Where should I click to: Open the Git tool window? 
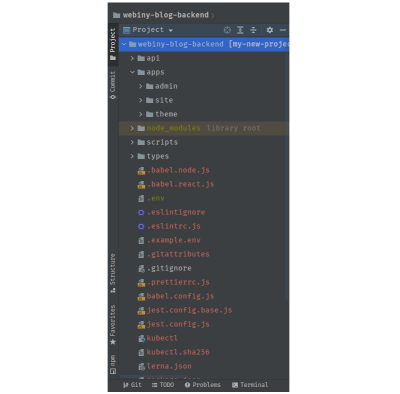(132, 385)
